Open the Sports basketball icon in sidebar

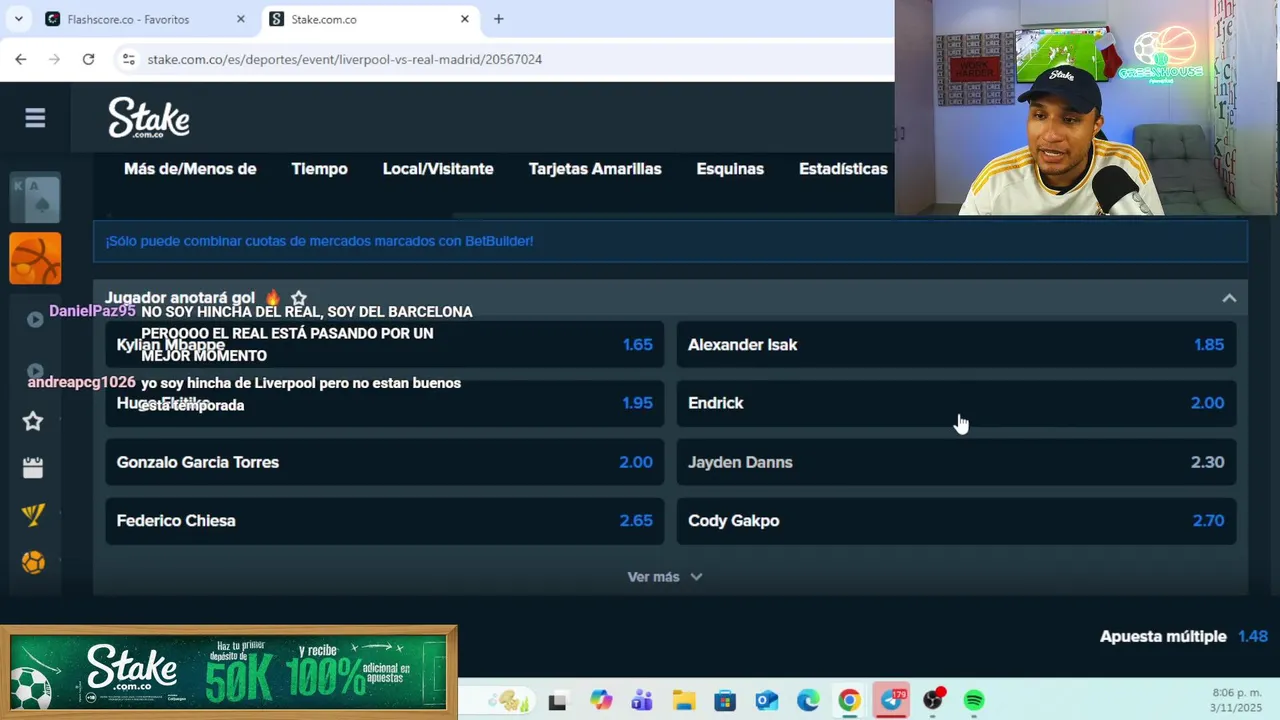pyautogui.click(x=35, y=259)
